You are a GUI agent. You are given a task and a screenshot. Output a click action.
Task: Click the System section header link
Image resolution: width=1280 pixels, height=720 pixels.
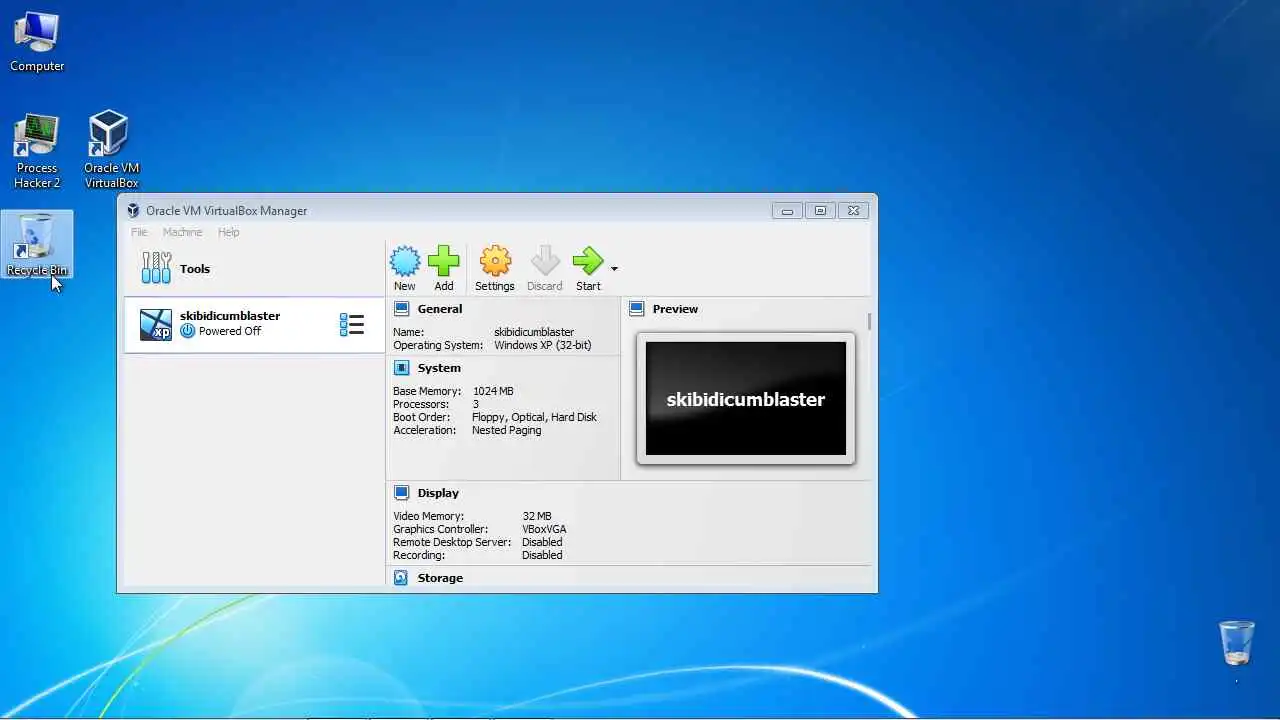point(439,368)
